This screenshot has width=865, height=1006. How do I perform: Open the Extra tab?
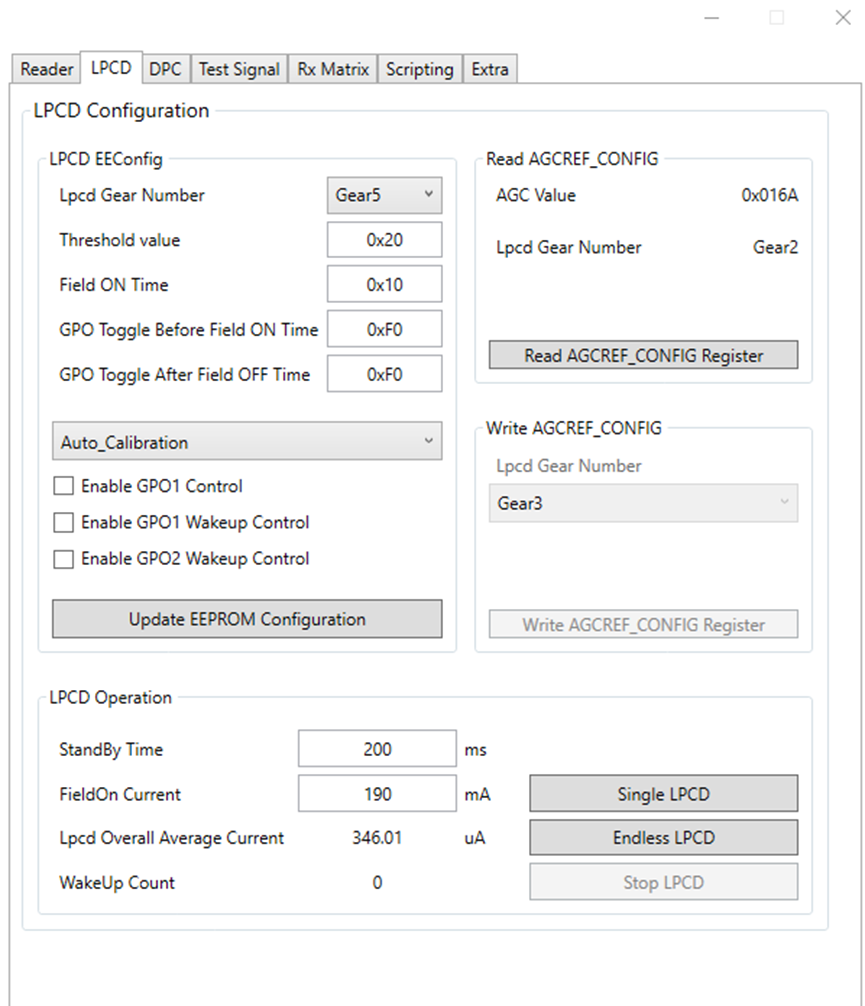pos(489,69)
